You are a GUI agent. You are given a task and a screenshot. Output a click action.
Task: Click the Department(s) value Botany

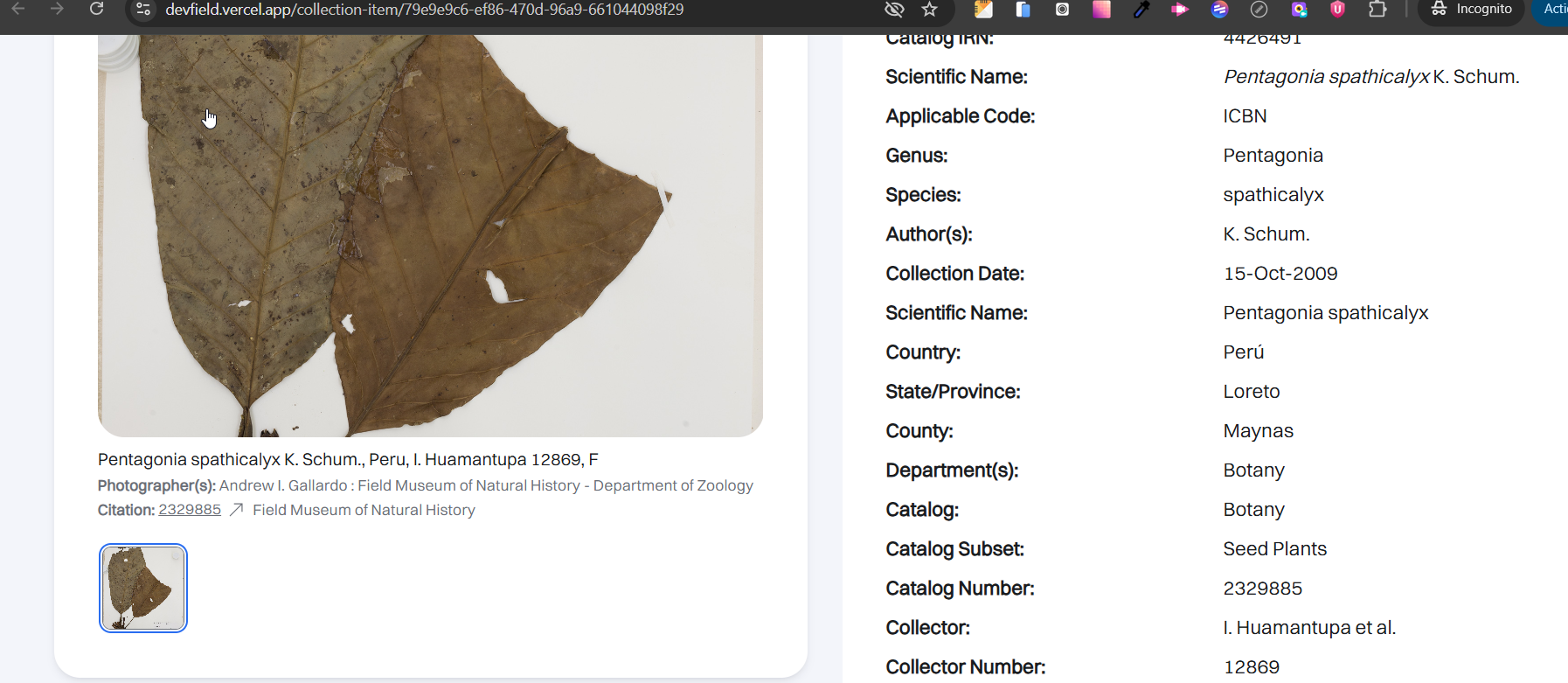coord(1253,470)
